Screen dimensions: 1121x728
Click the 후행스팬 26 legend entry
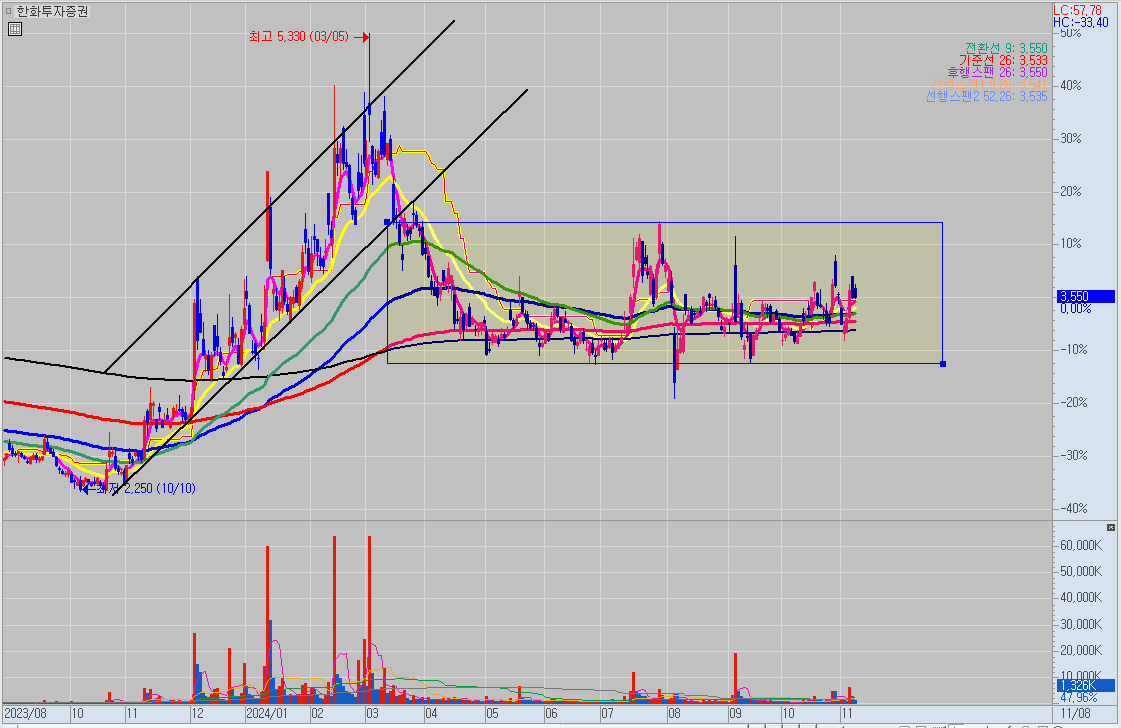(997, 72)
